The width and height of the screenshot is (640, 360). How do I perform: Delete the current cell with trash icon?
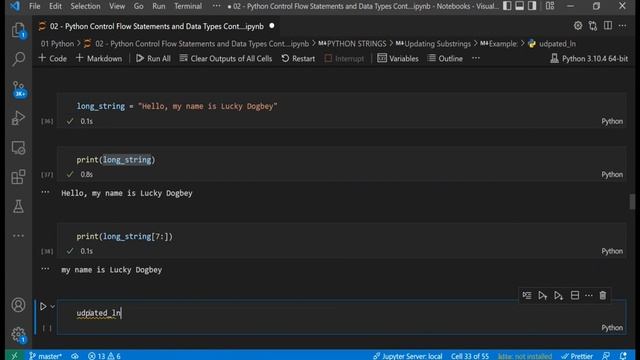click(603, 295)
